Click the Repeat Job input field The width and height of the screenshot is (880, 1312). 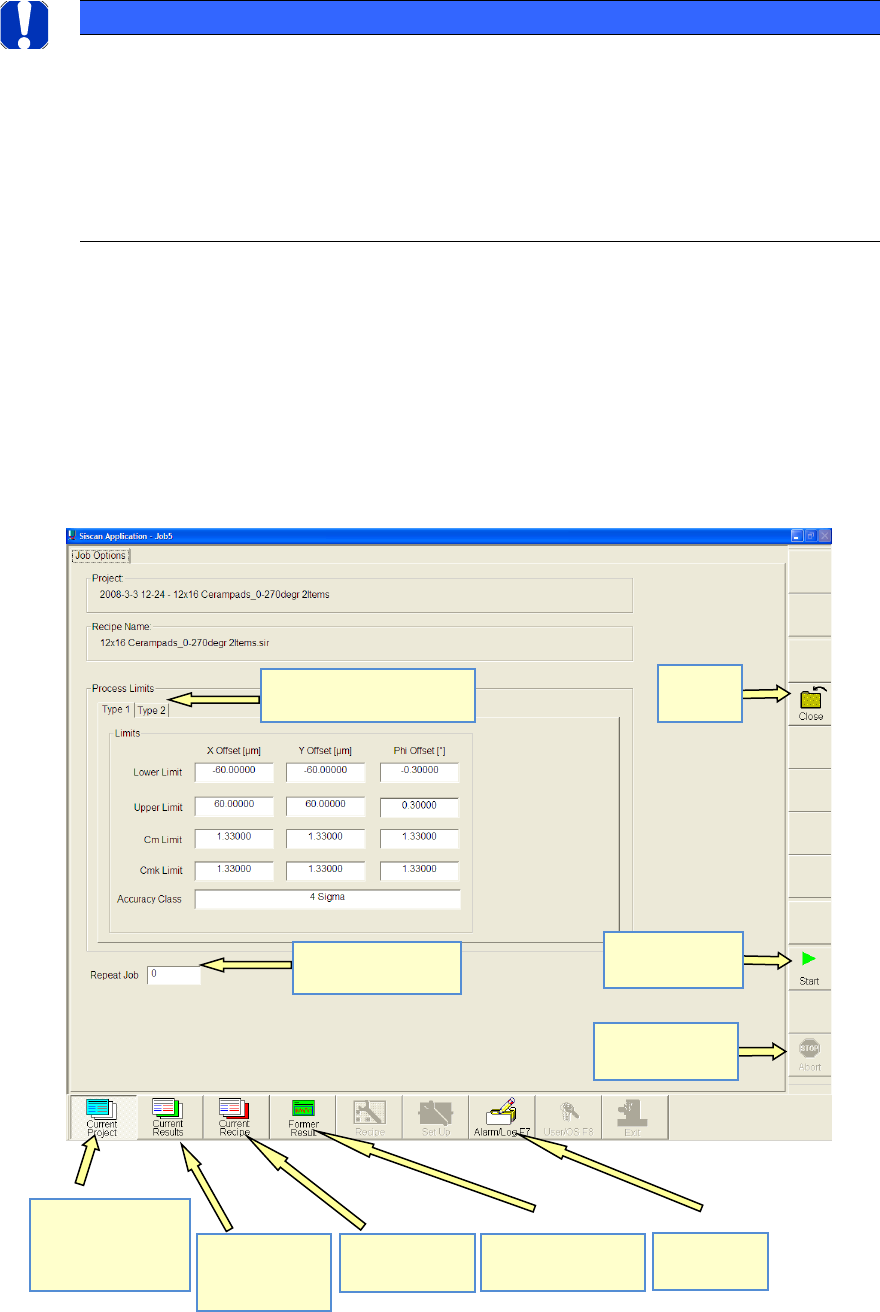[173, 974]
